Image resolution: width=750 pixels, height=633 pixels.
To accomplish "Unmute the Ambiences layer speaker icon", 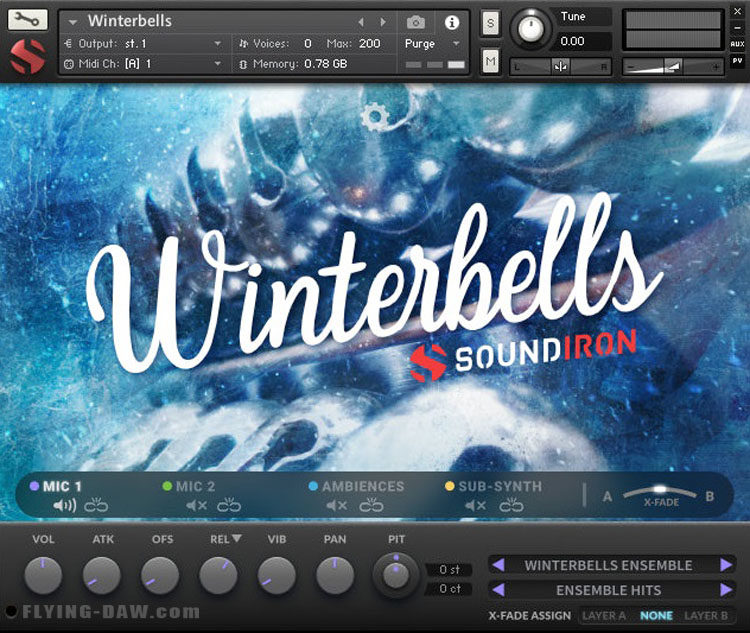I will coord(337,505).
